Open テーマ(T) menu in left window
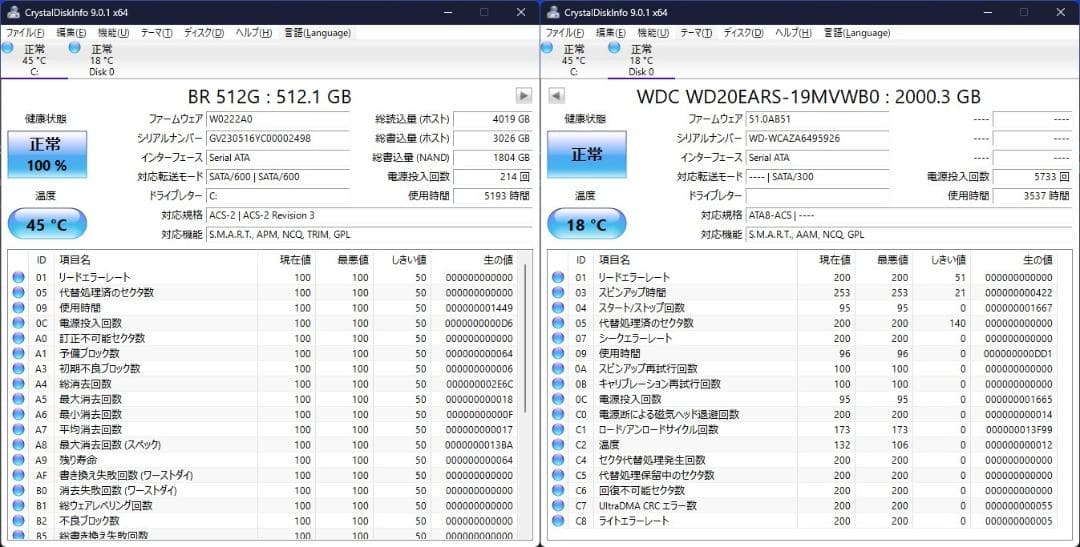The height and width of the screenshot is (547, 1080). click(x=156, y=32)
